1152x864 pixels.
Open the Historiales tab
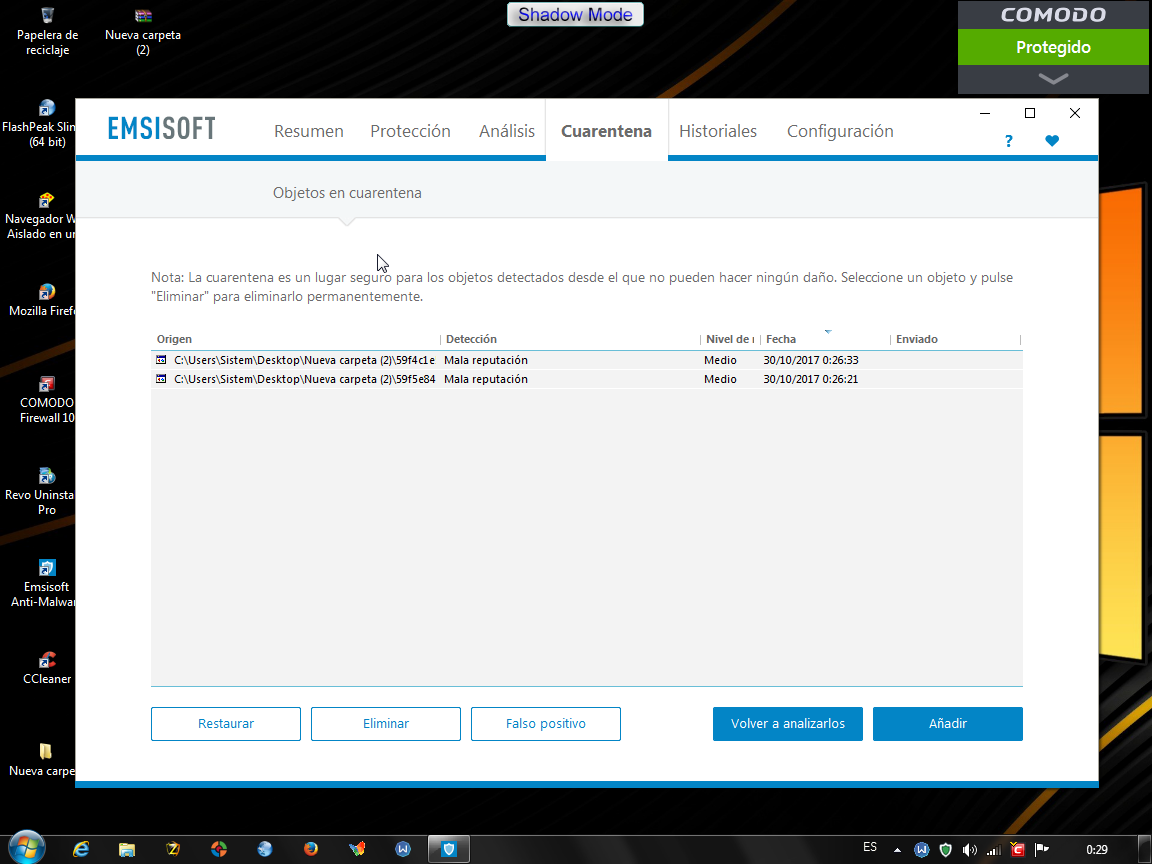coord(718,131)
